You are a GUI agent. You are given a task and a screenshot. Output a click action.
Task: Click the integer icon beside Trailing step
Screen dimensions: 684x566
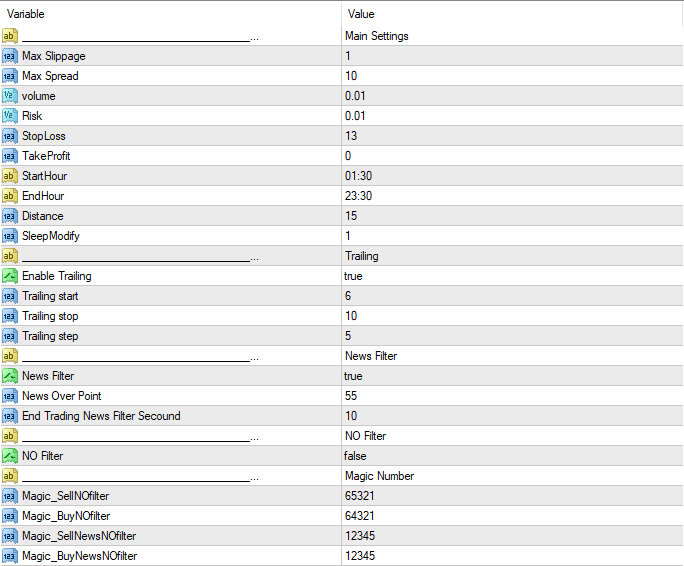[9, 336]
